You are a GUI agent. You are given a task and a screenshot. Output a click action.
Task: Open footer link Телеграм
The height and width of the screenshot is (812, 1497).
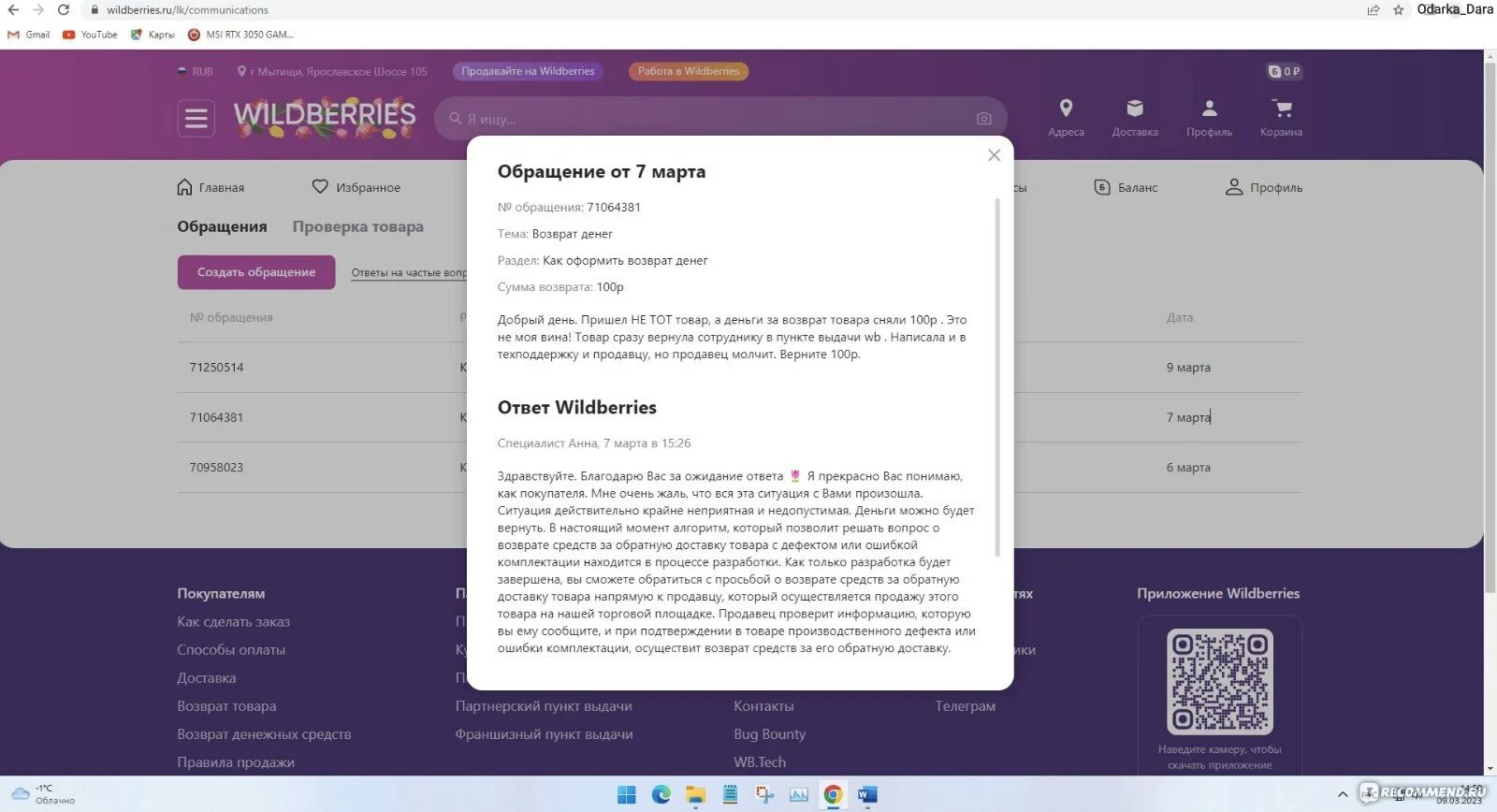[965, 705]
